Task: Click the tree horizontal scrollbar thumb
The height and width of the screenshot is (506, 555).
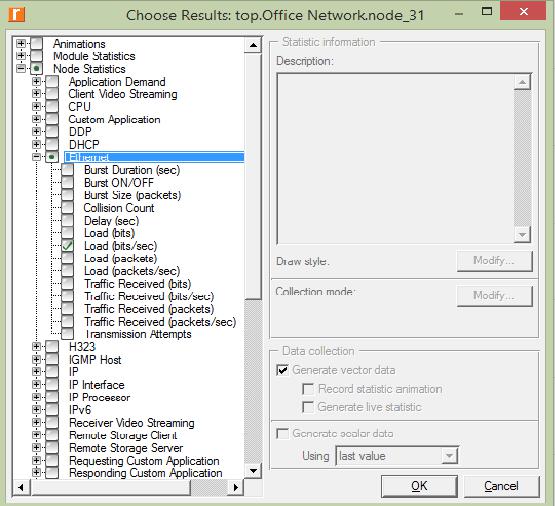Action: coord(110,487)
